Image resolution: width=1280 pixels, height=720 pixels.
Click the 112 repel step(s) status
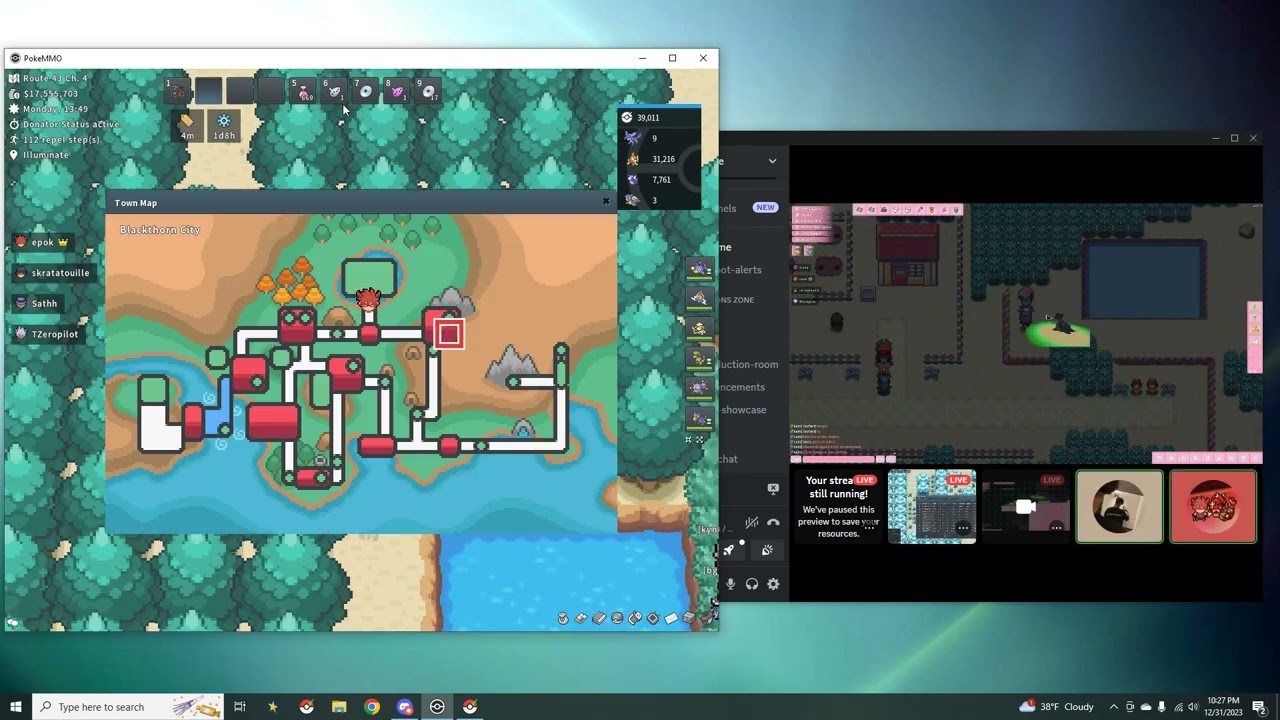pyautogui.click(x=62, y=139)
